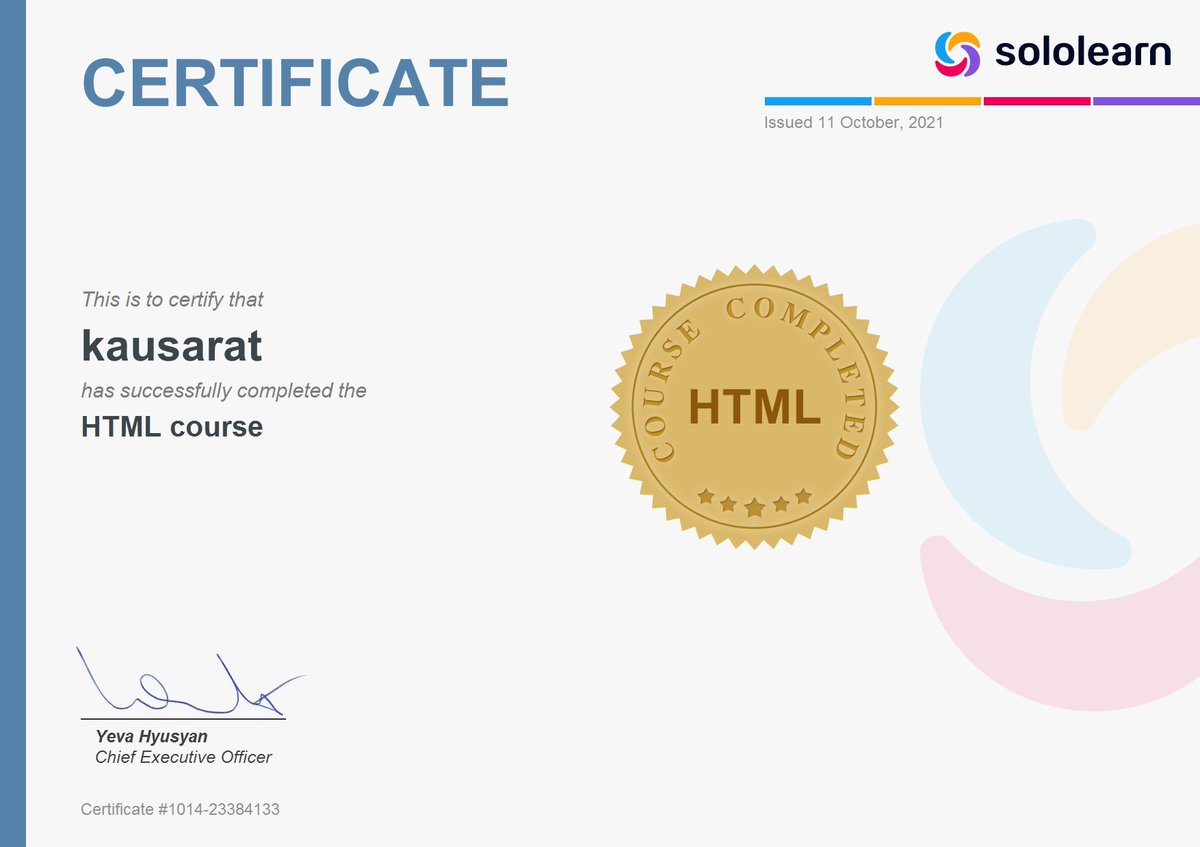The height and width of the screenshot is (847, 1200).
Task: Select the recipient name kausarat
Action: [171, 344]
